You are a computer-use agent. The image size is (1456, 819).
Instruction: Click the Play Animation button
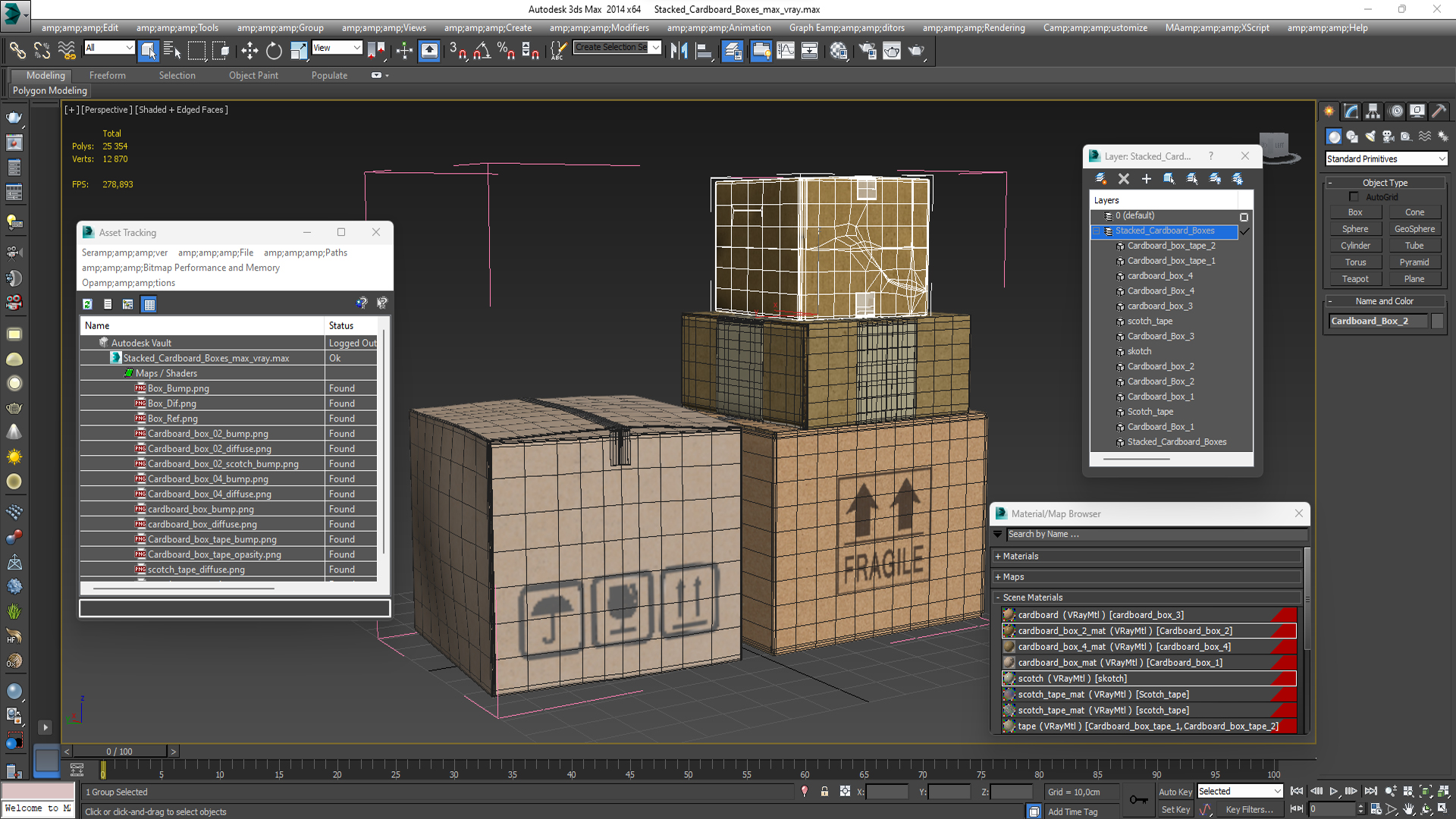1333,791
